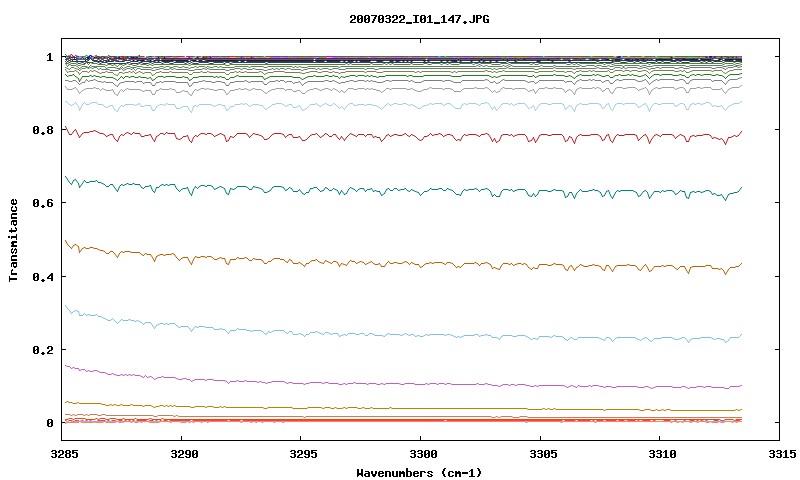Click the x-axis tick label 3310
The height and width of the screenshot is (480, 800).
click(662, 454)
